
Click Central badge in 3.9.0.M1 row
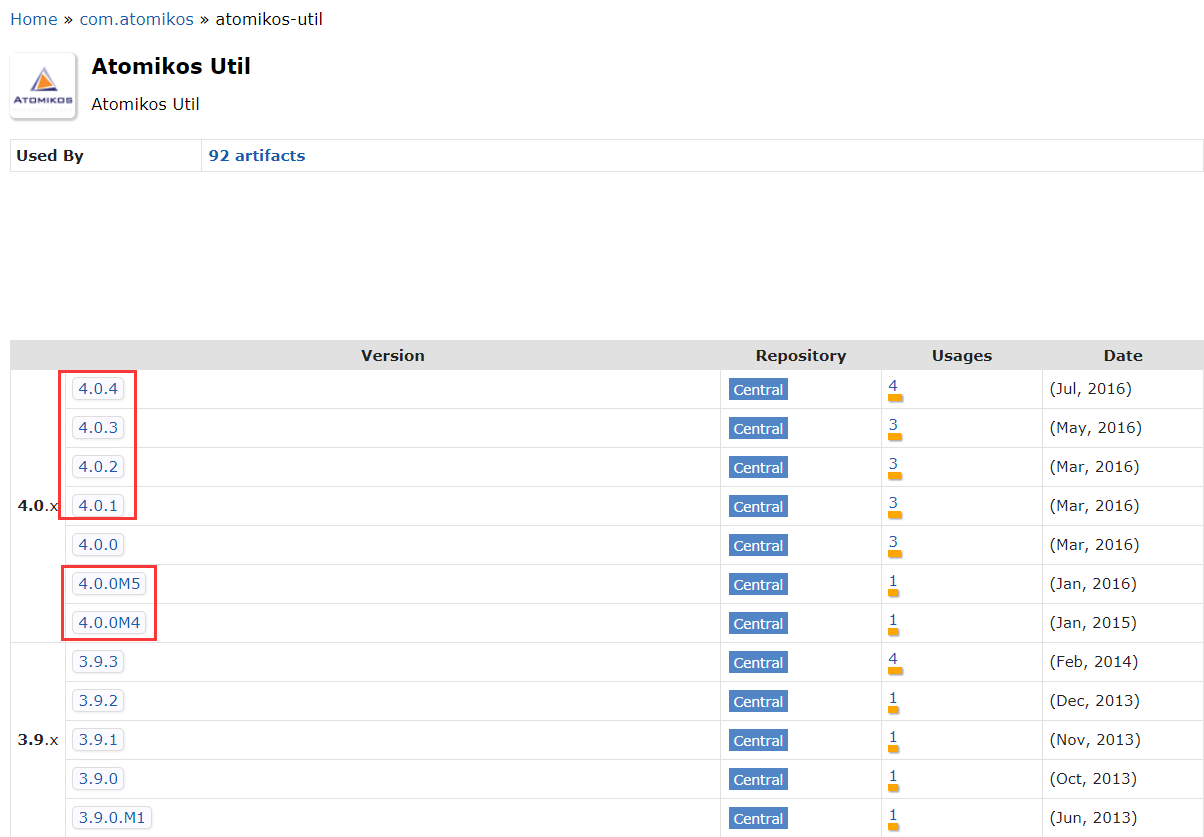tap(758, 819)
